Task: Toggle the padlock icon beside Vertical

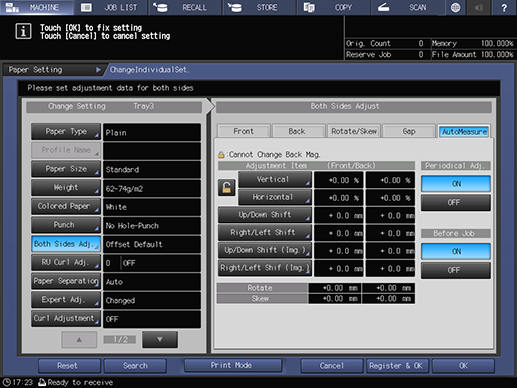Action: pos(227,187)
